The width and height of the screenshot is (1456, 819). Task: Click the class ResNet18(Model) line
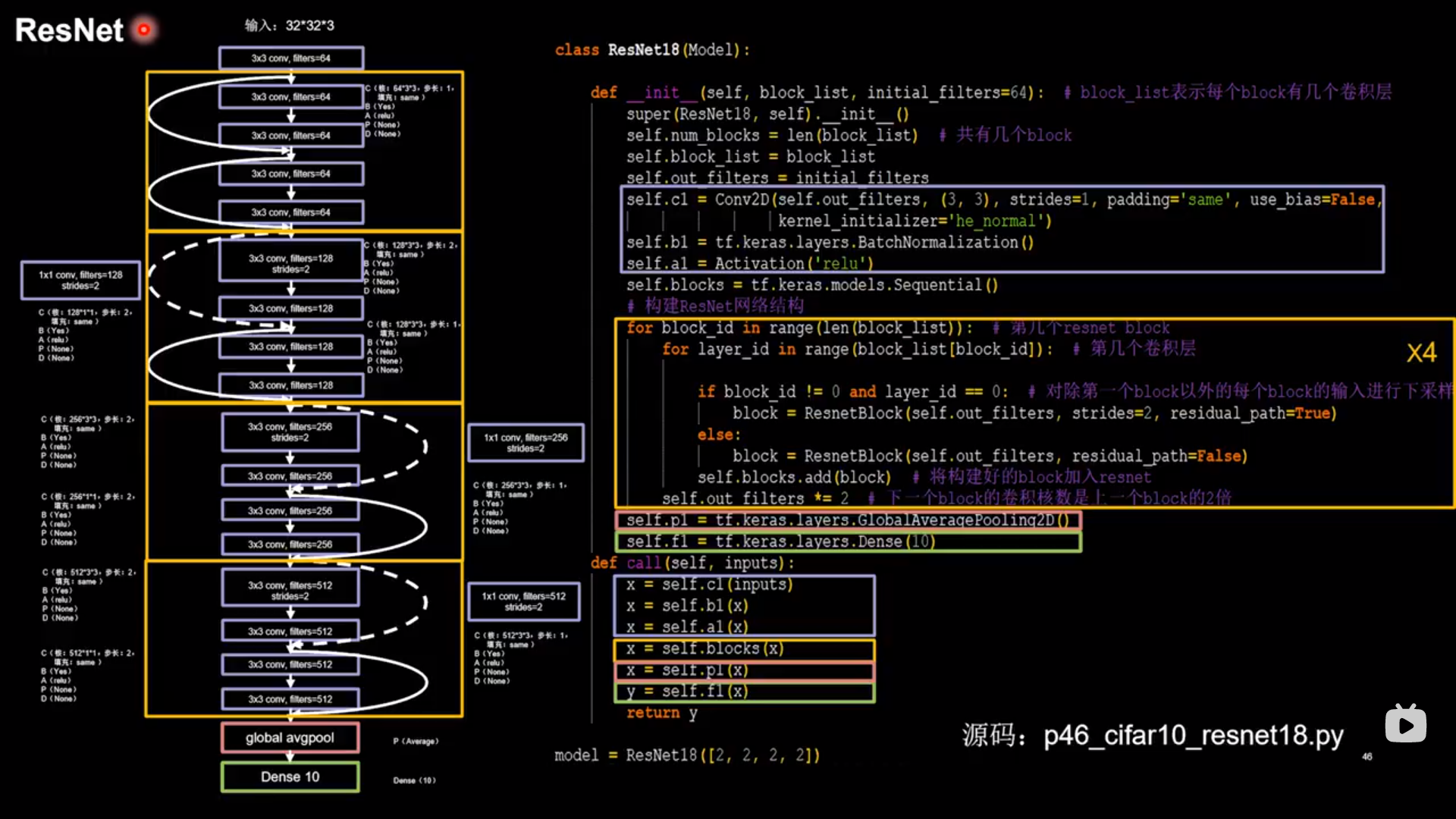pos(652,50)
